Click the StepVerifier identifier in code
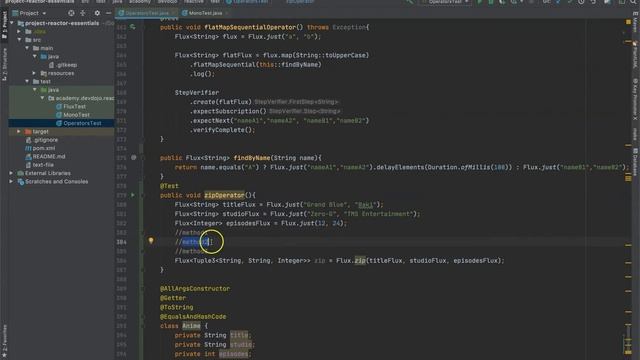Viewport: 640px width, 360px height. pos(197,93)
